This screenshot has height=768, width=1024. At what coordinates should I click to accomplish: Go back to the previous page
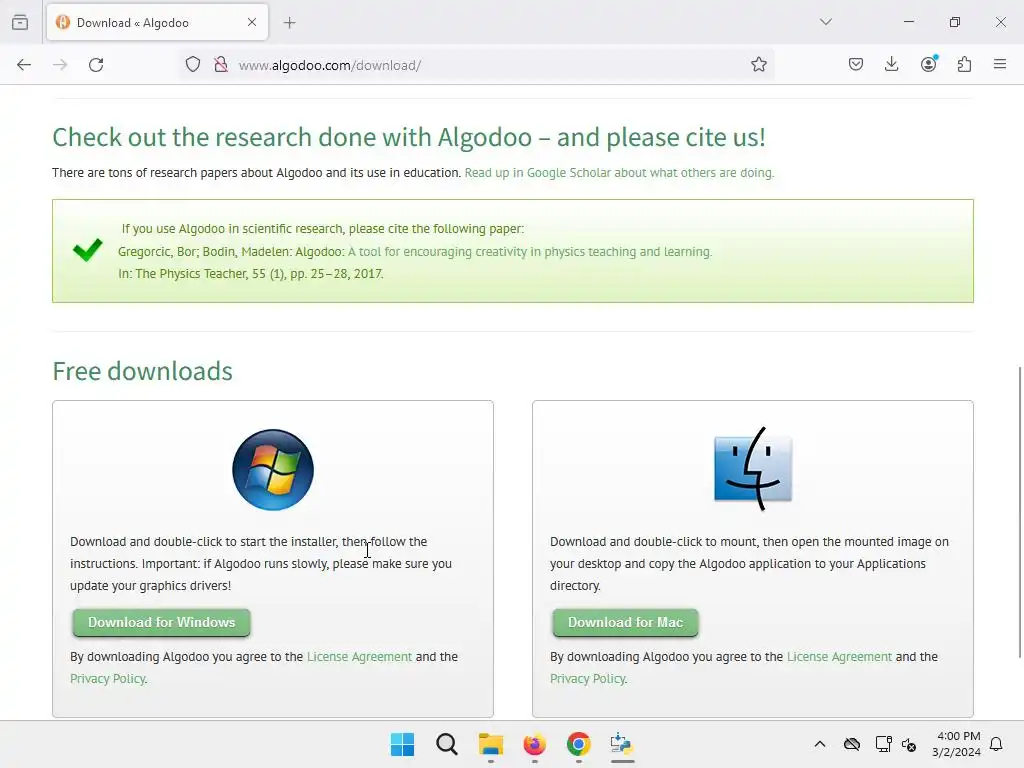[x=24, y=65]
